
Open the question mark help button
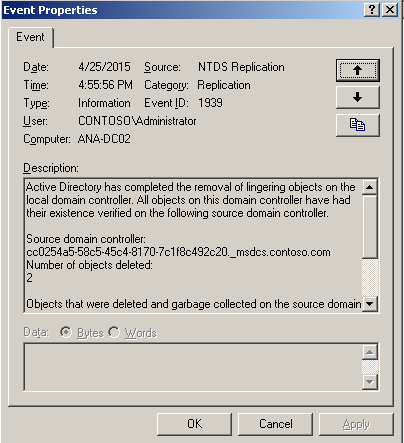click(x=372, y=10)
